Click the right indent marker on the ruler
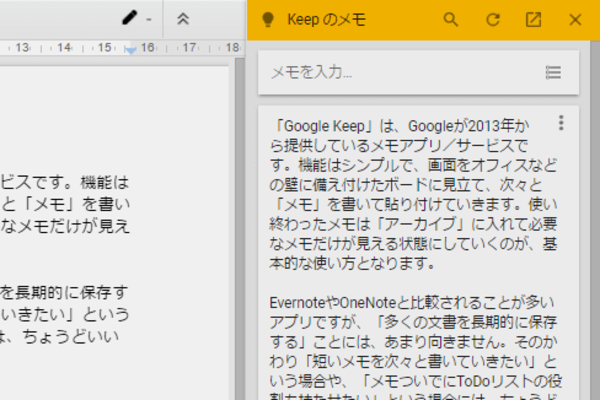The height and width of the screenshot is (400, 600). (x=131, y=50)
